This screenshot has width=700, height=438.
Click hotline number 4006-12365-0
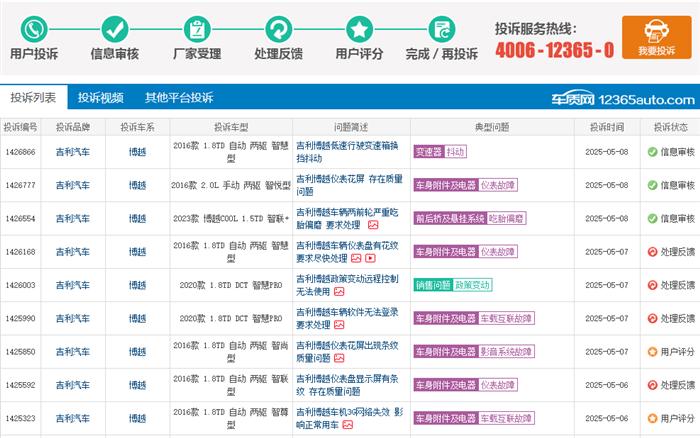coord(555,50)
